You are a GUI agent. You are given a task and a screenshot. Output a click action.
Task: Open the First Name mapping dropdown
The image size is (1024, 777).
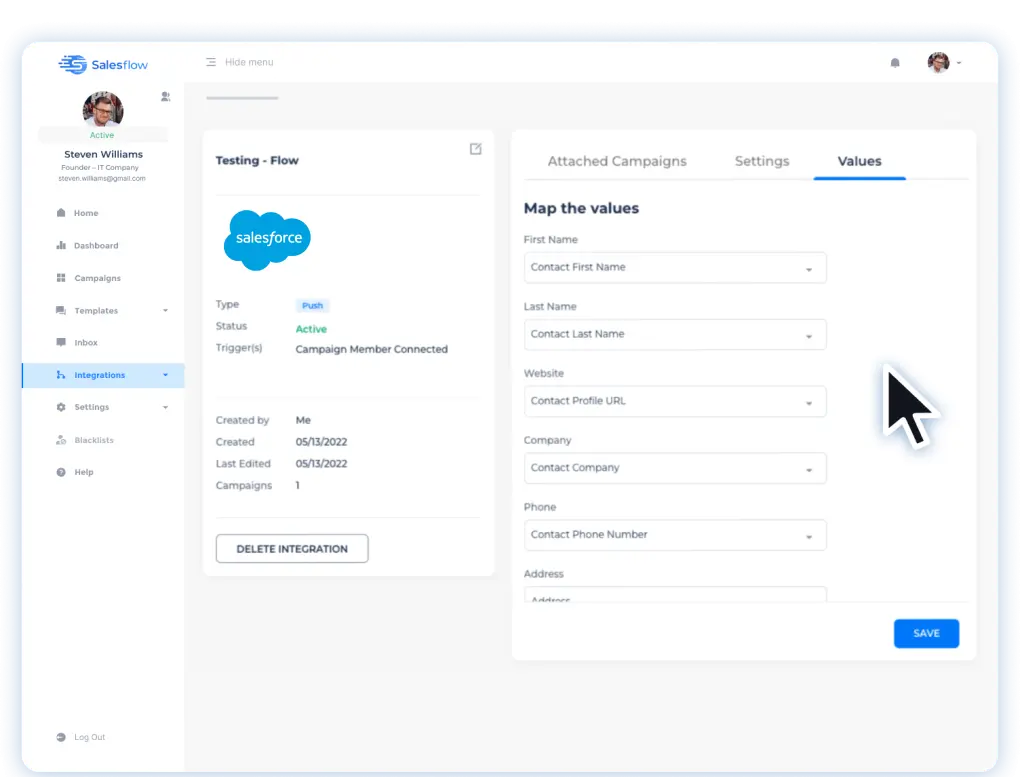(x=675, y=268)
